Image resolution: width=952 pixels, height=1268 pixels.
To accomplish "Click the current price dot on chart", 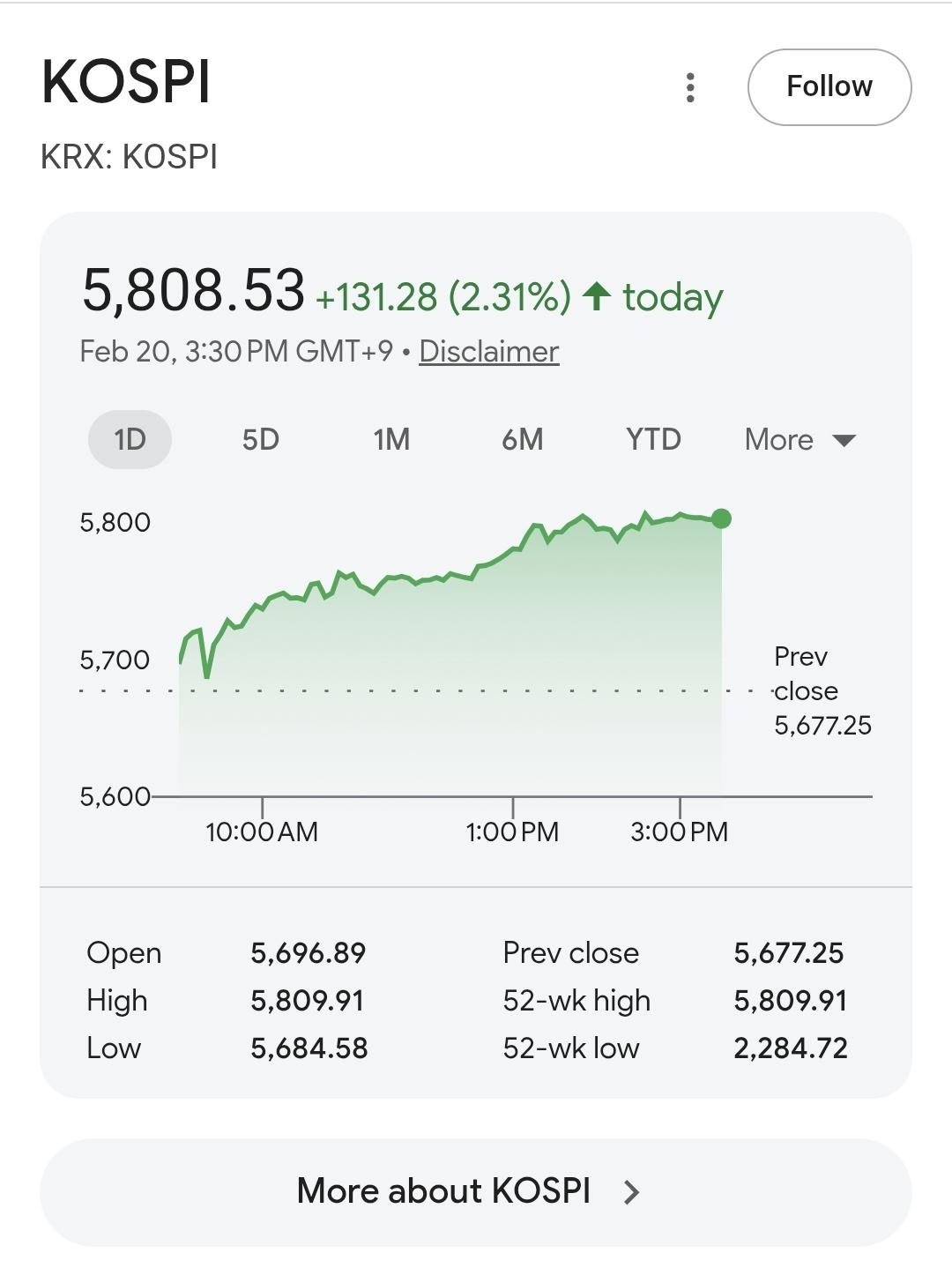I will [721, 518].
